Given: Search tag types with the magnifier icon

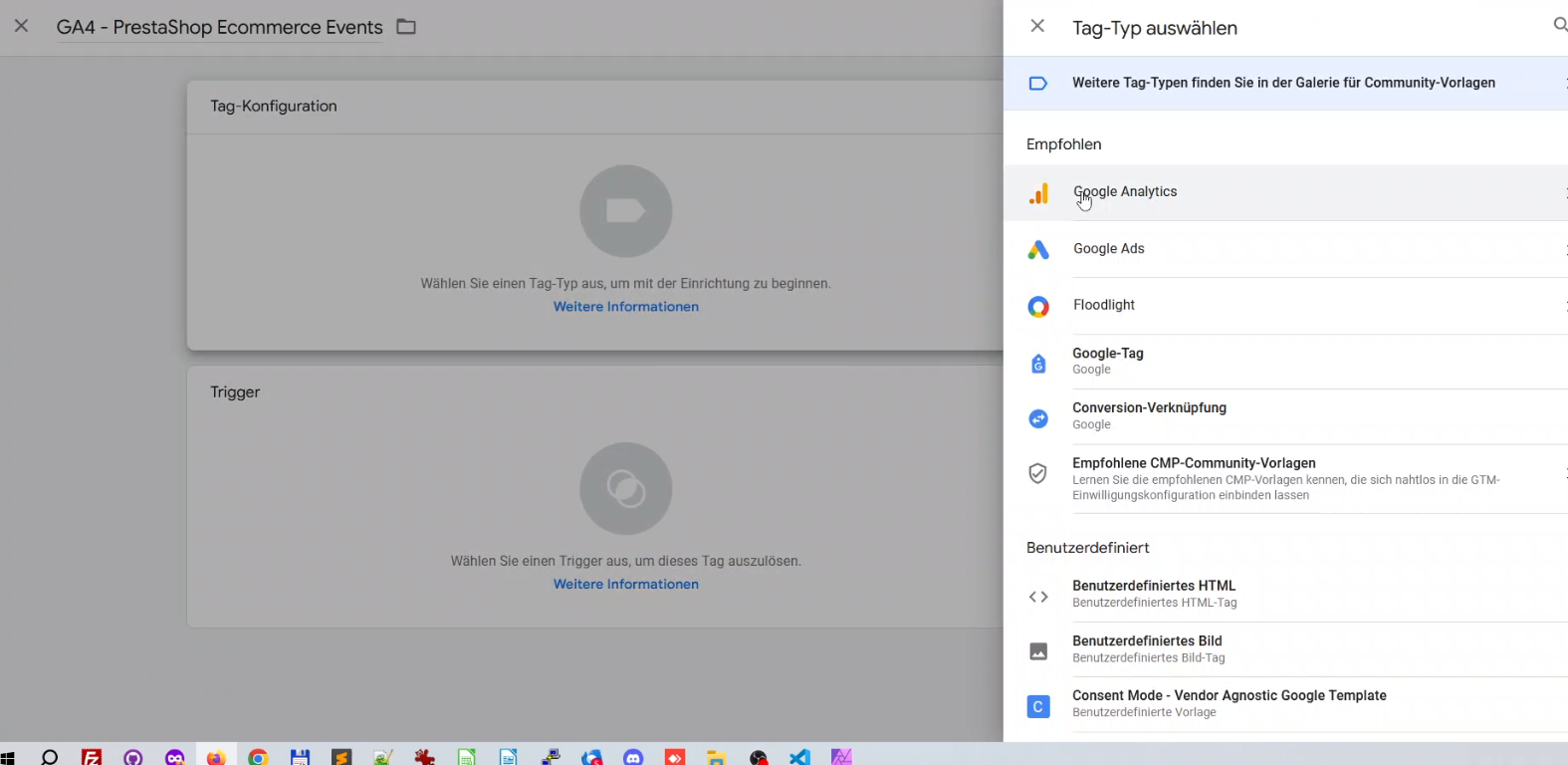Looking at the screenshot, I should [1560, 25].
